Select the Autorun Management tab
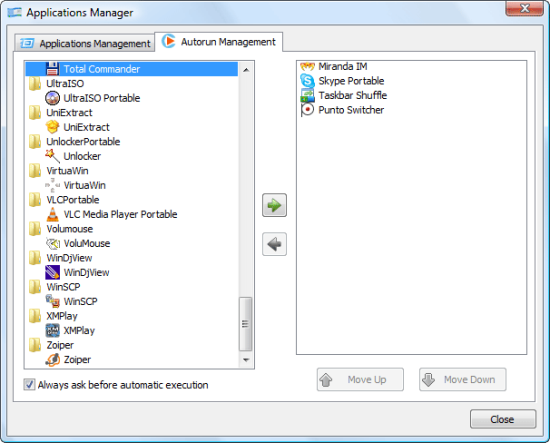 (219, 42)
